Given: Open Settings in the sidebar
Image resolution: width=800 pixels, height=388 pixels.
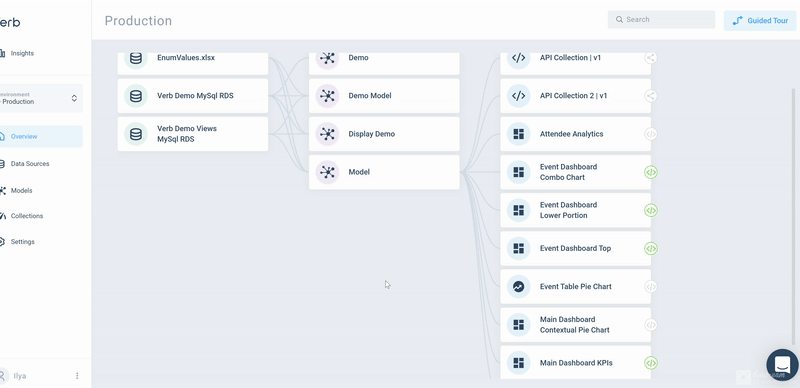Looking at the screenshot, I should (x=22, y=241).
